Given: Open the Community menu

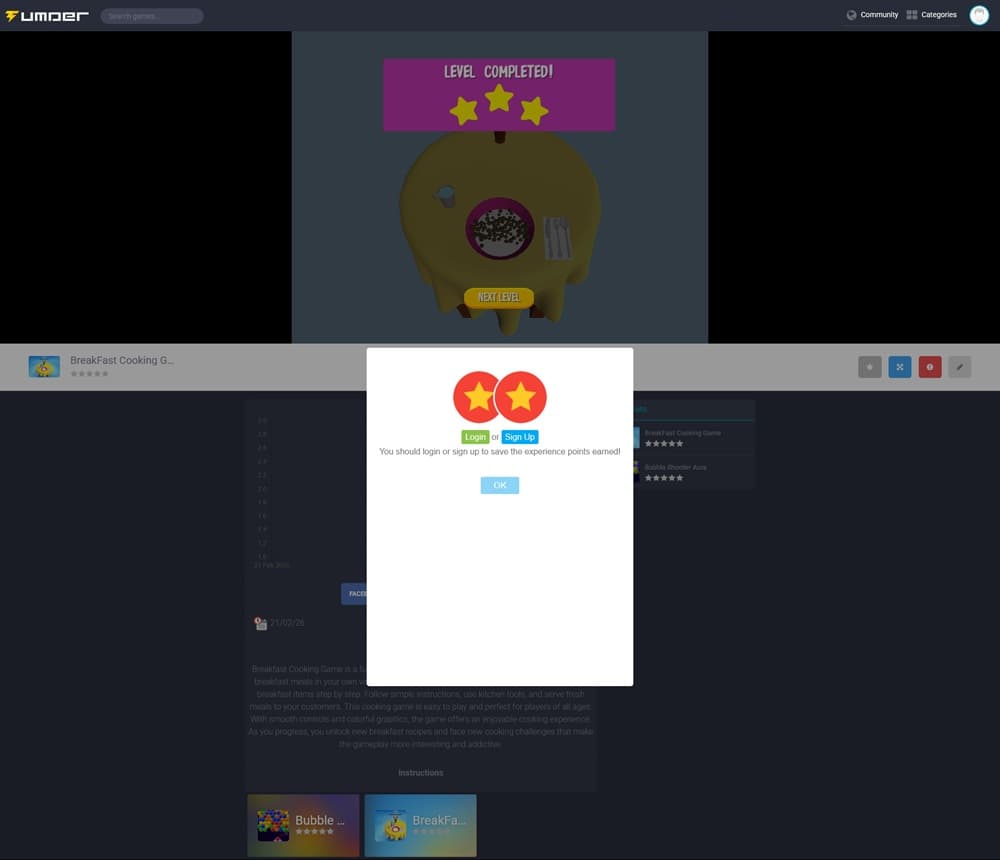Looking at the screenshot, I should click(872, 15).
